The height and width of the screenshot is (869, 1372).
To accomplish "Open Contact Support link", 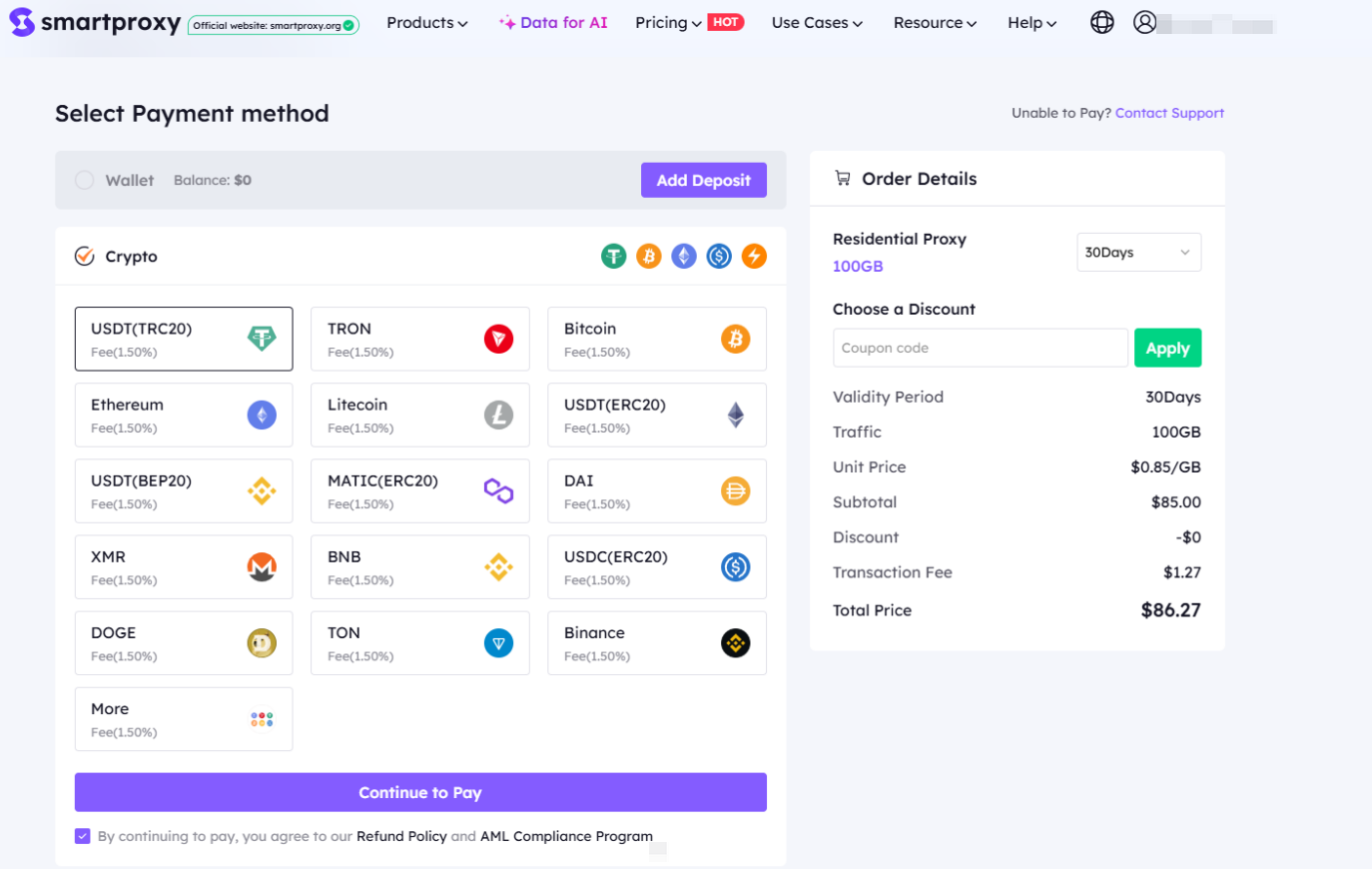I will coord(1169,113).
